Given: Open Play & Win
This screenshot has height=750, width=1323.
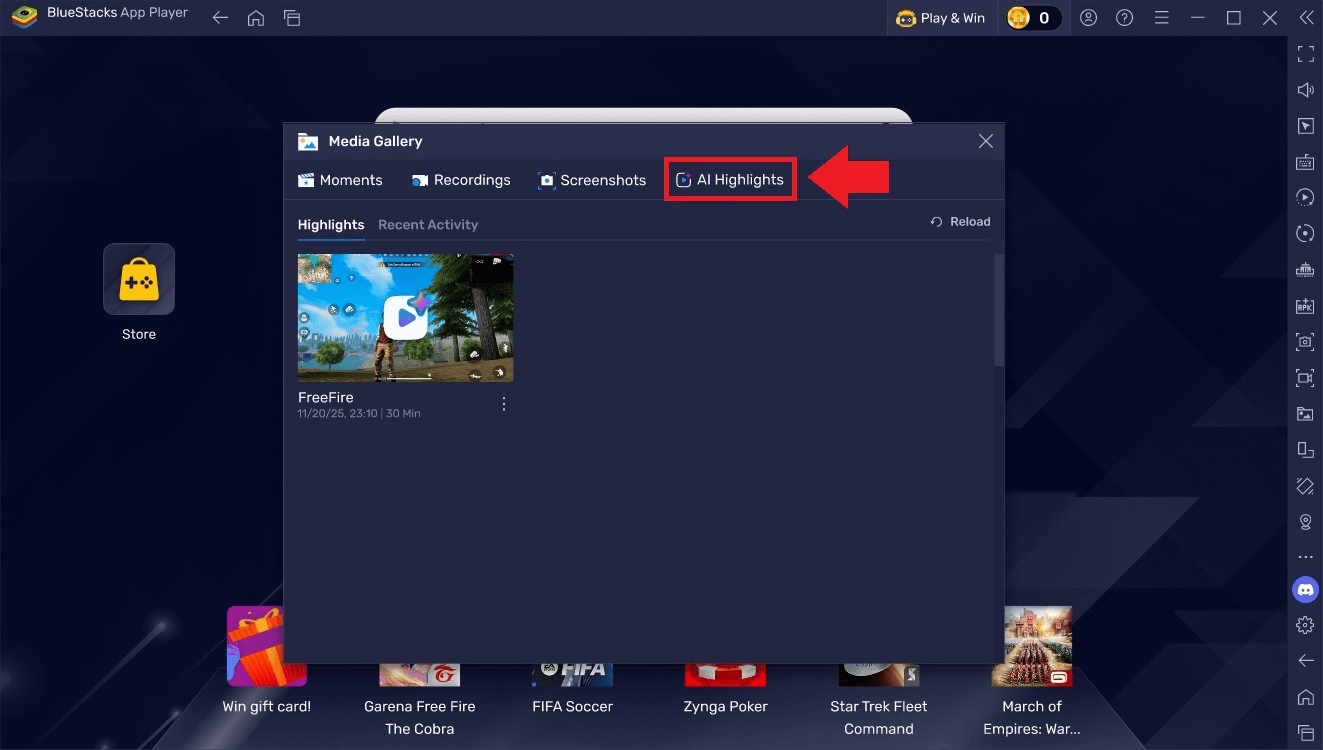Looking at the screenshot, I should (x=940, y=18).
